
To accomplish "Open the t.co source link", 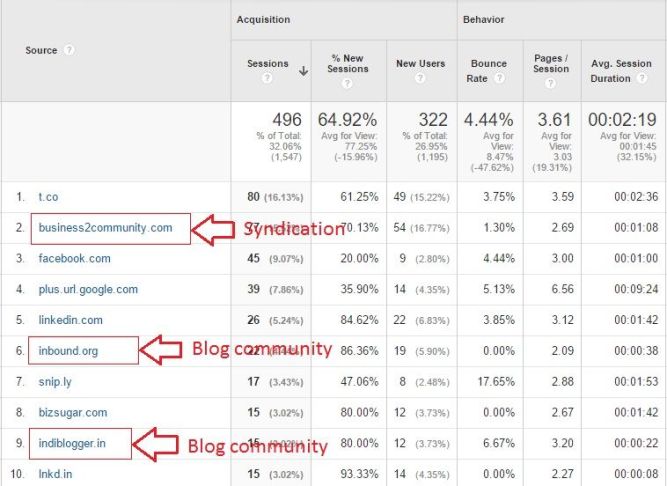I will [48, 197].
